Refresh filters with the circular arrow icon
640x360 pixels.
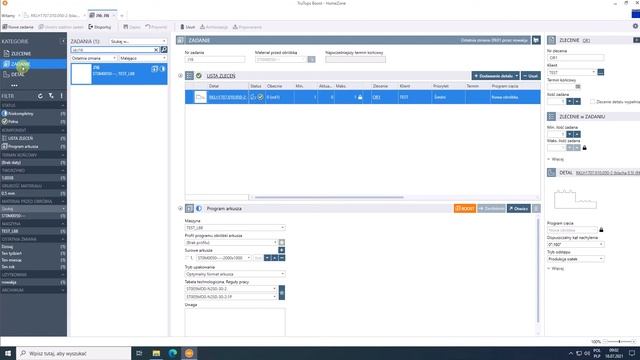pos(40,96)
